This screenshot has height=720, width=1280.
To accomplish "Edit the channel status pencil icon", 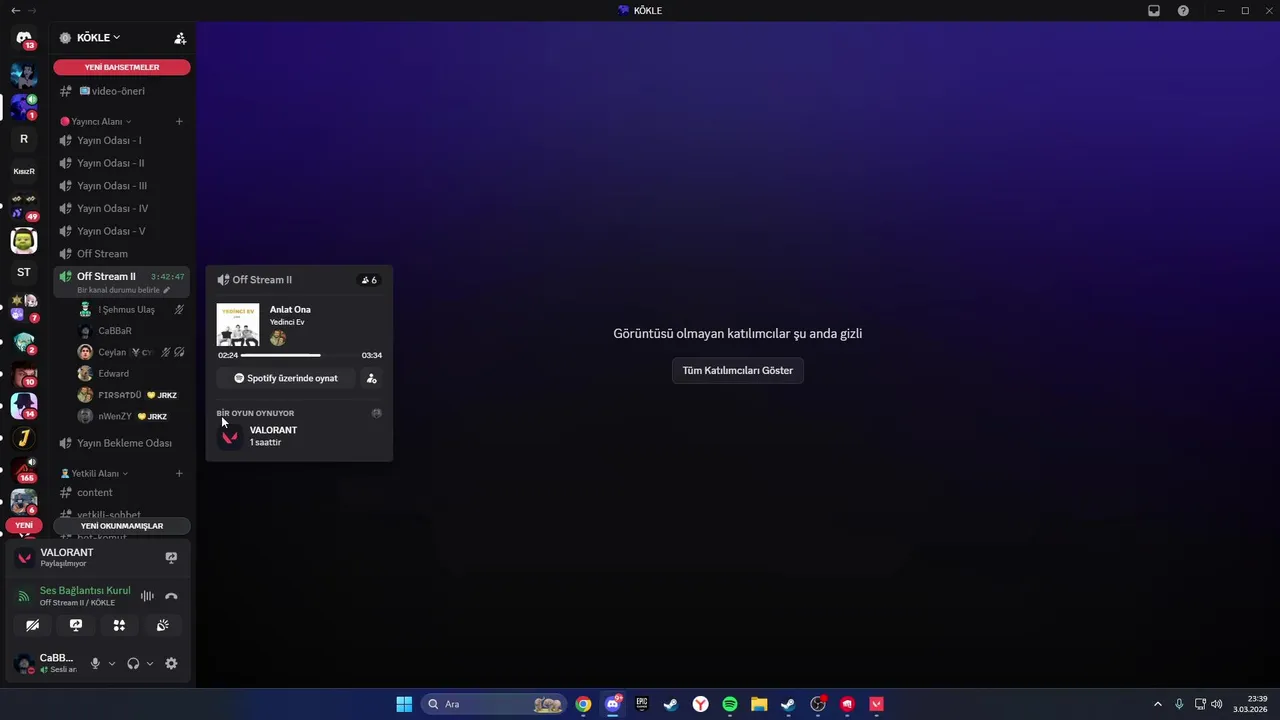I will point(167,290).
